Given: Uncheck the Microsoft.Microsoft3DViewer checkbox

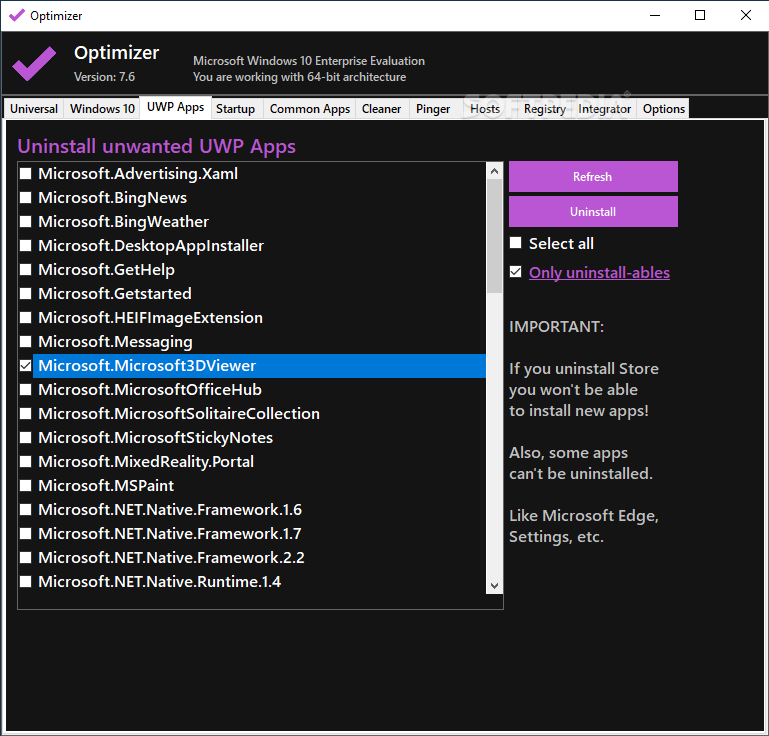Looking at the screenshot, I should pyautogui.click(x=26, y=366).
